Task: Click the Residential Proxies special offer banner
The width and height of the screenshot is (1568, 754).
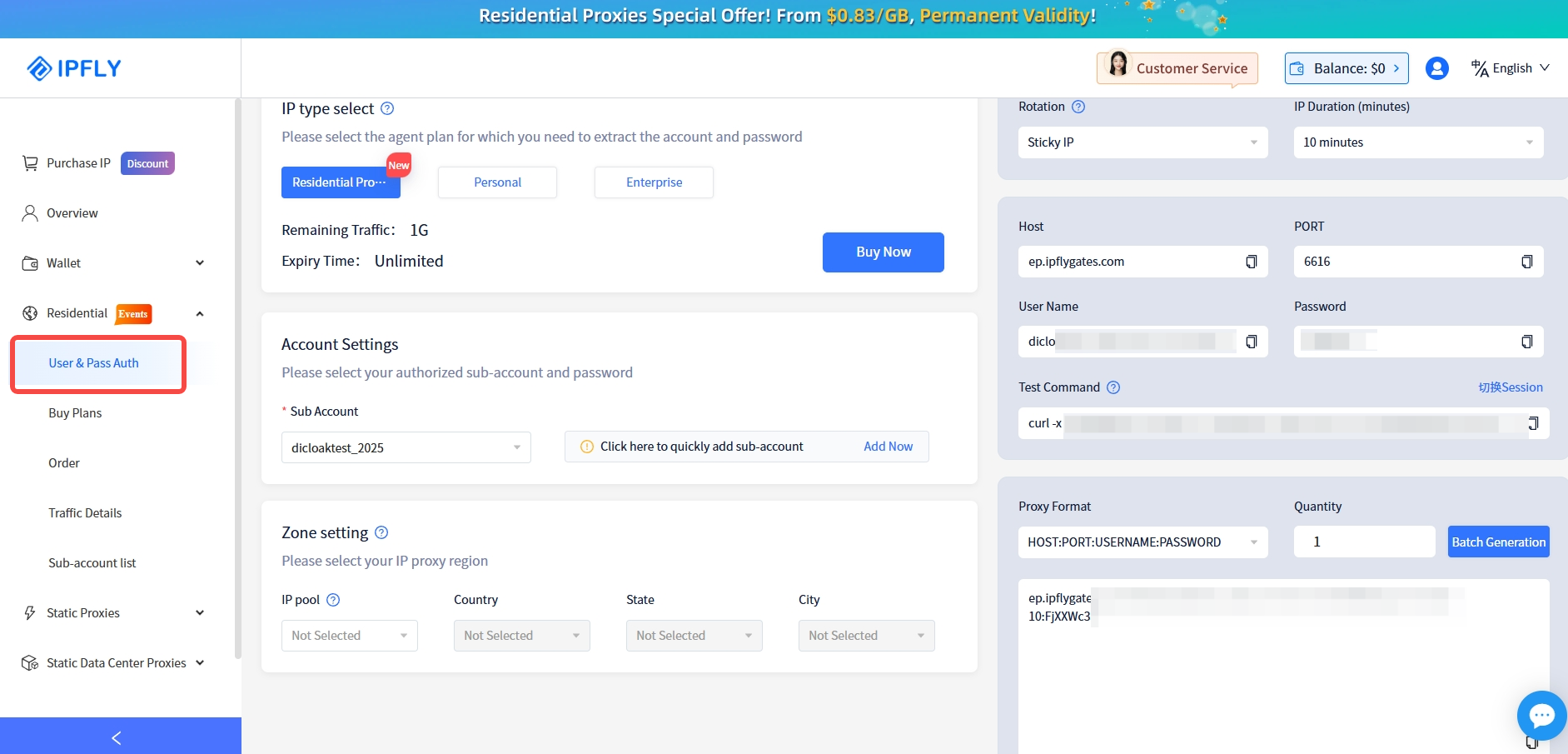Action: pyautogui.click(x=784, y=18)
